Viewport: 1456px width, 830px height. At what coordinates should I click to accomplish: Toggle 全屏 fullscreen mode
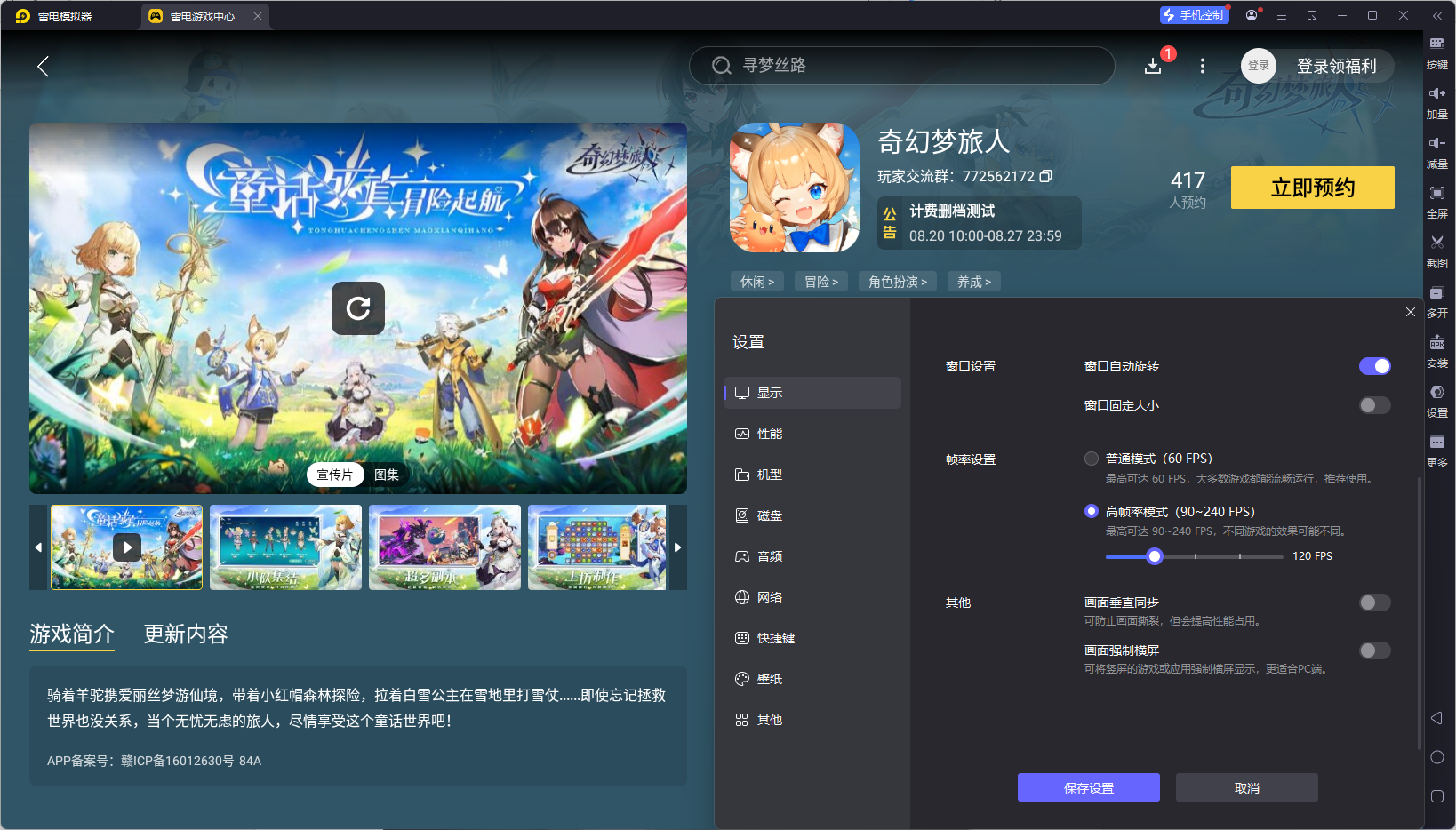point(1437,202)
